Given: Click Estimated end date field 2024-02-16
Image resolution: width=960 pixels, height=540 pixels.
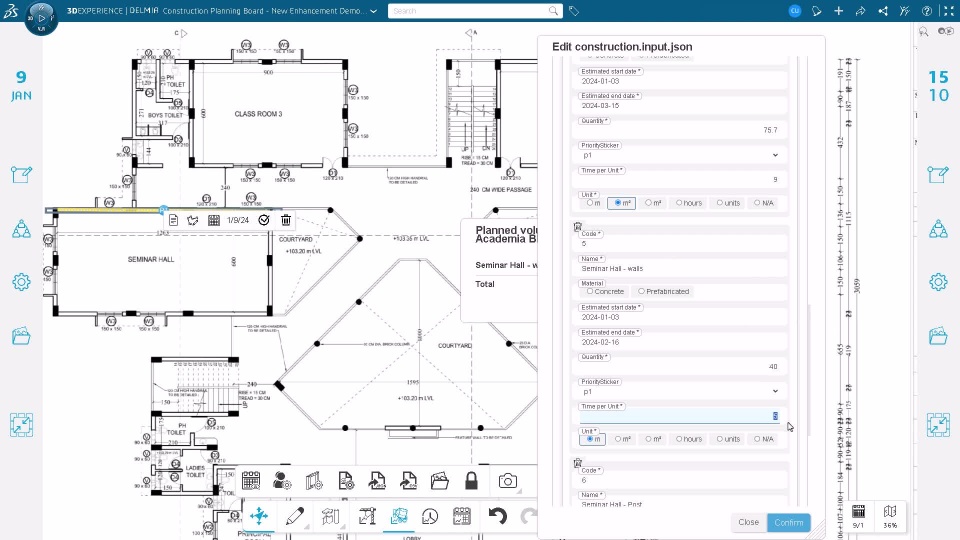Looking at the screenshot, I should [680, 342].
